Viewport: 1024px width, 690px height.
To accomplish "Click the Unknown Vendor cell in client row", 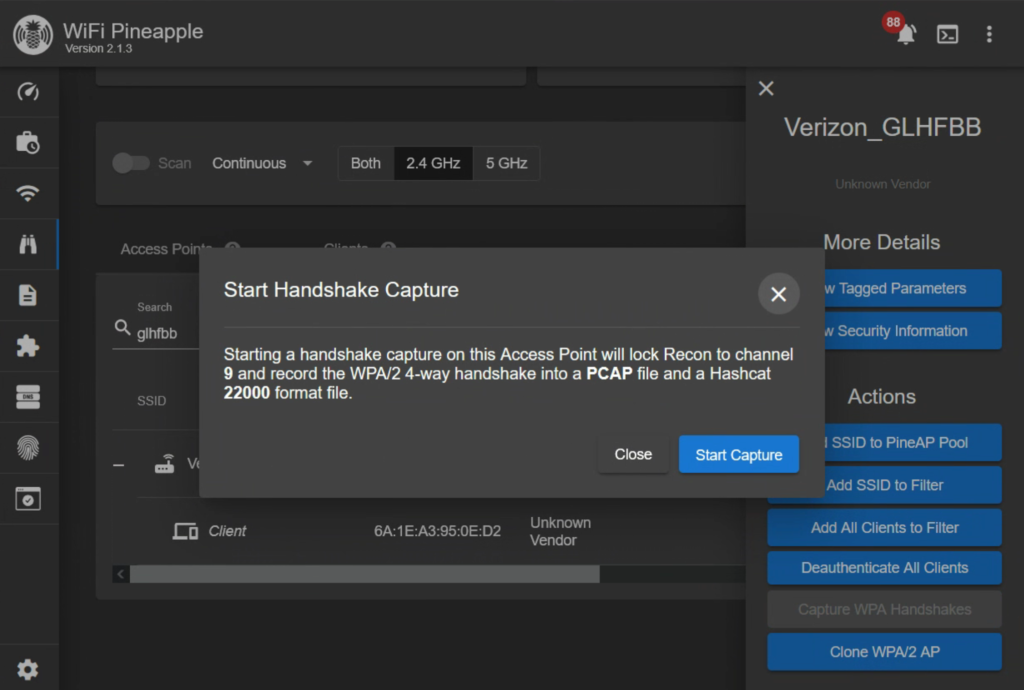I will click(560, 531).
